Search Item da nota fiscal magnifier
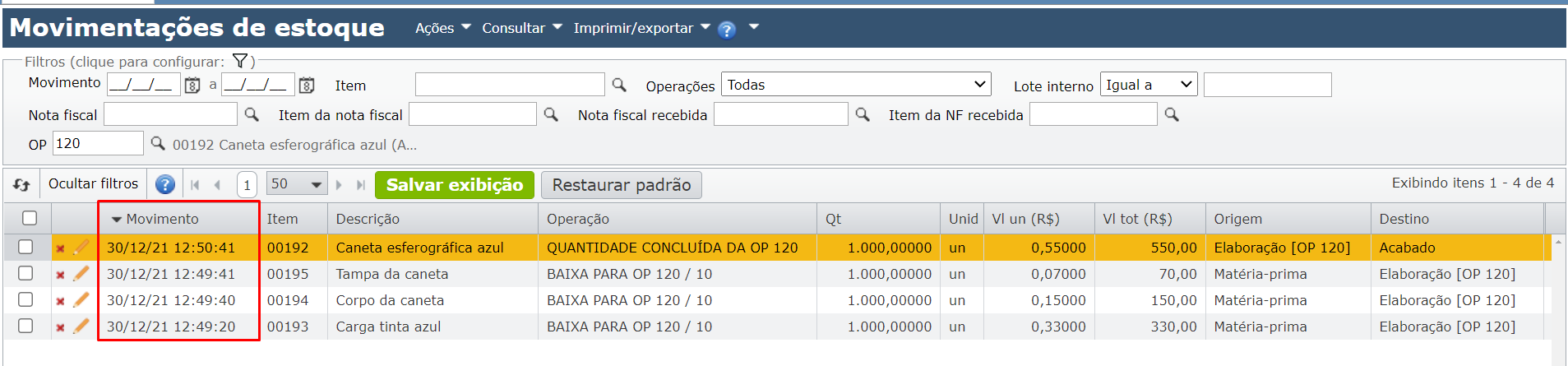The image size is (1568, 366). 551,114
